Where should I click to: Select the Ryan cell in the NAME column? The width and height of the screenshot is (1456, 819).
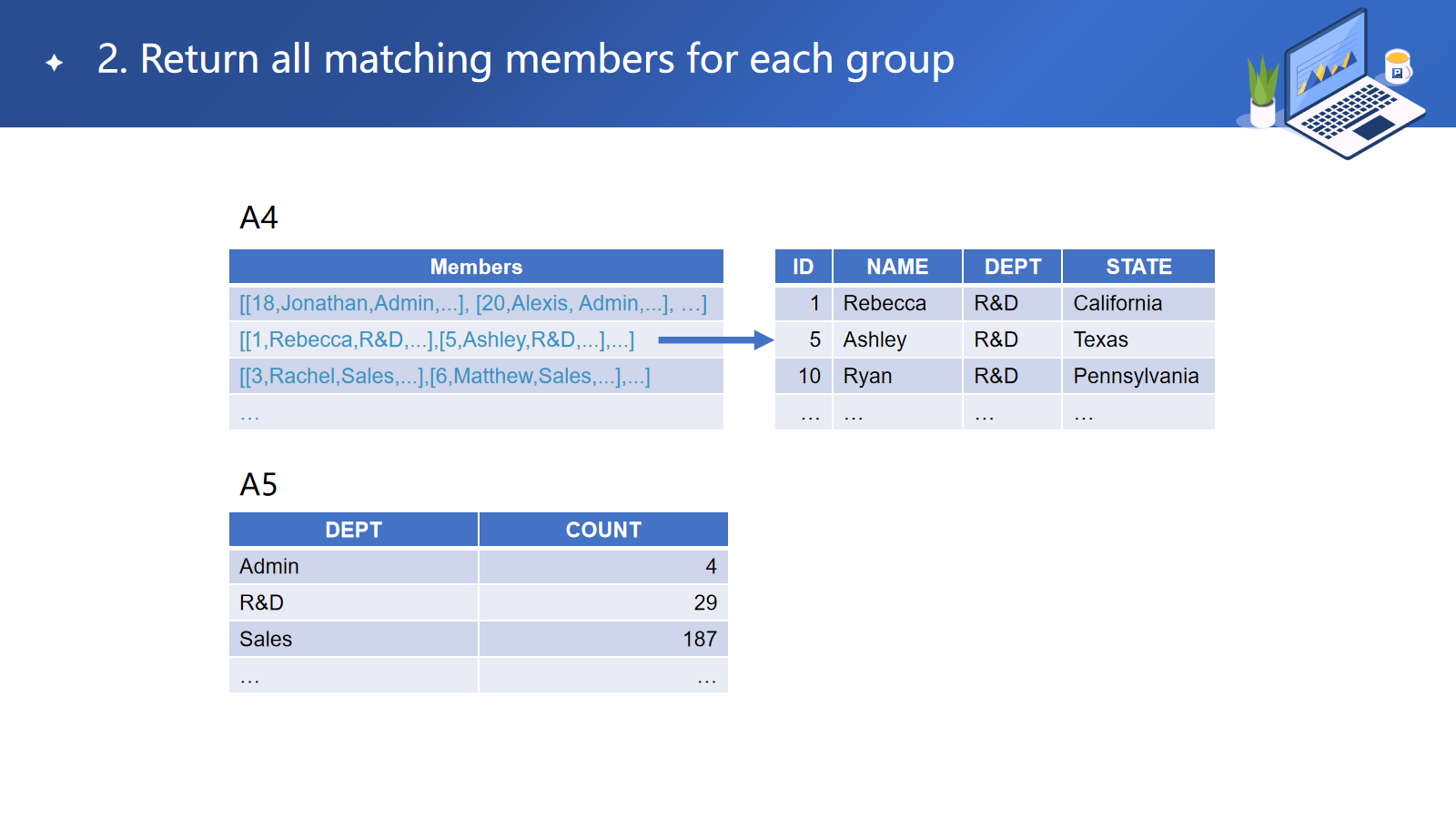click(867, 377)
